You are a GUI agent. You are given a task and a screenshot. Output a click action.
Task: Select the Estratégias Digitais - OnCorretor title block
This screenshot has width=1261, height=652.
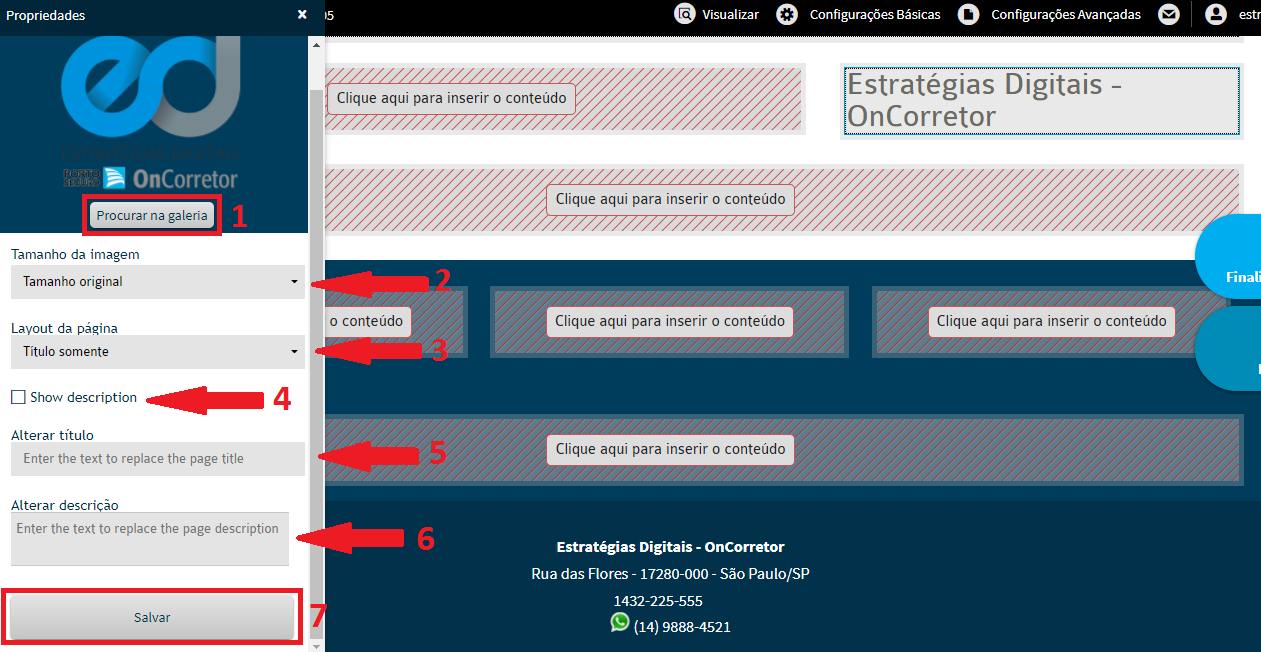coord(1041,100)
